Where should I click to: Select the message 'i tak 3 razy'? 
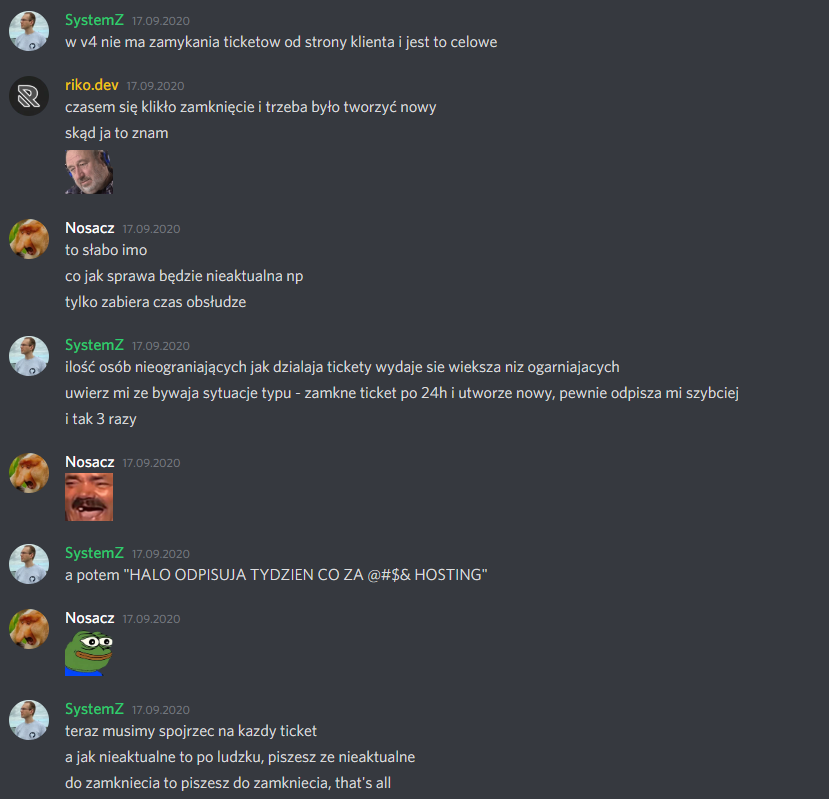[x=101, y=419]
